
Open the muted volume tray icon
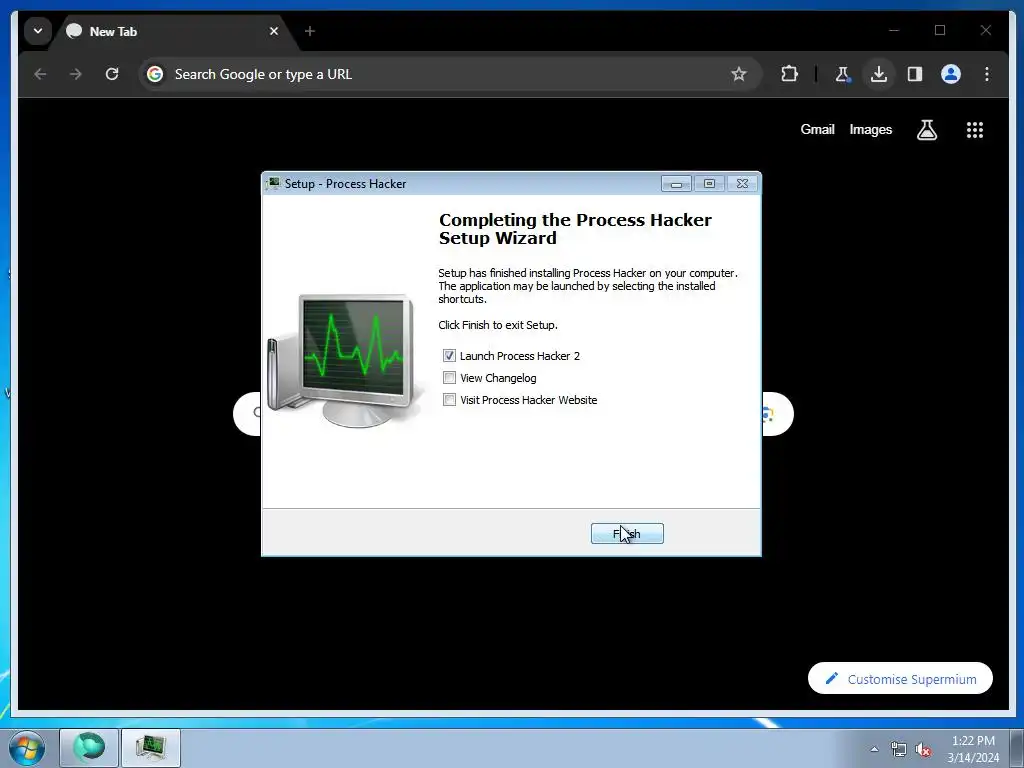pos(923,750)
